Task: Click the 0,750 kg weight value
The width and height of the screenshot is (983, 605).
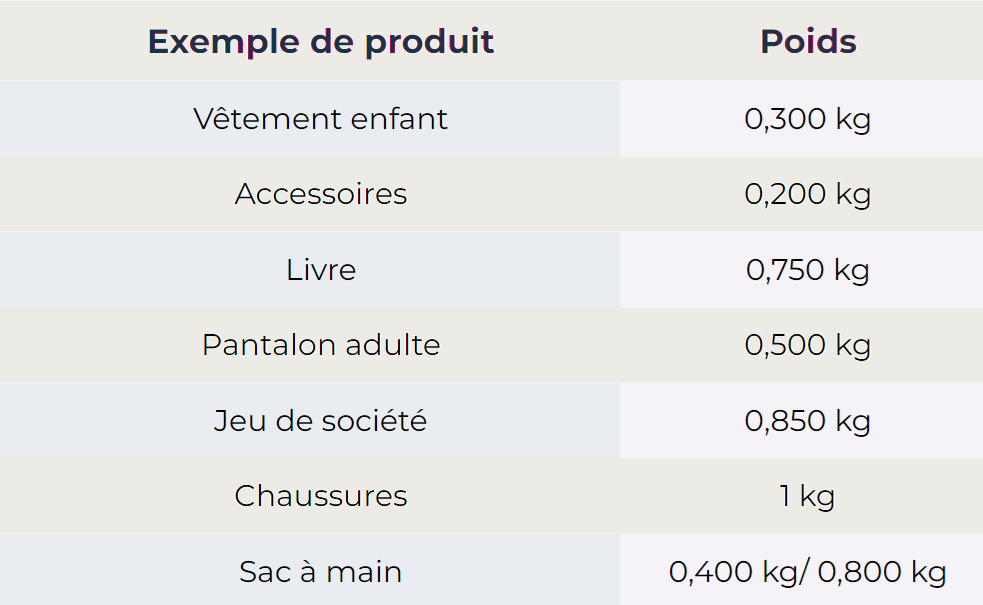Action: (x=807, y=270)
